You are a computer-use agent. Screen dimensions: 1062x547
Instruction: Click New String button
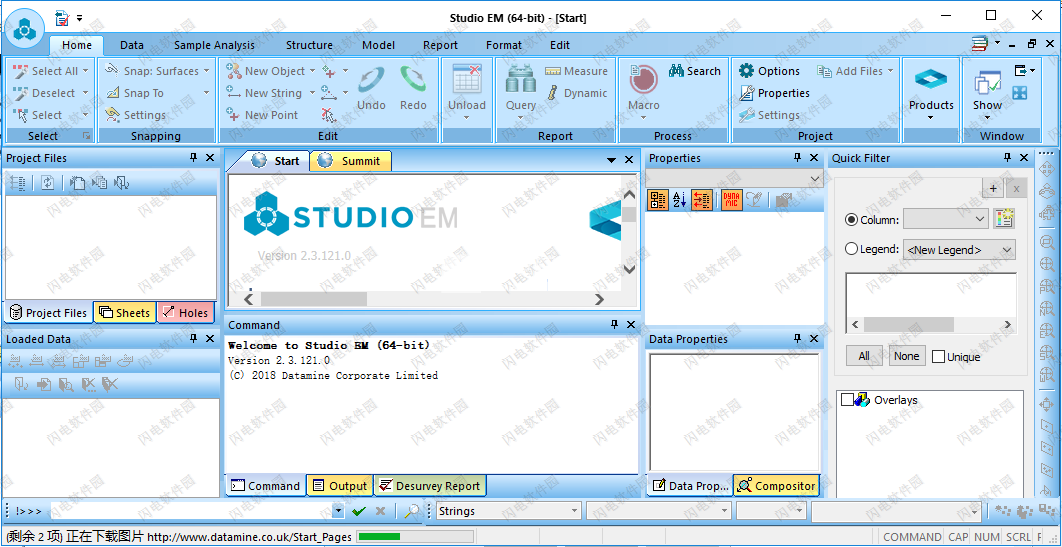(x=265, y=93)
